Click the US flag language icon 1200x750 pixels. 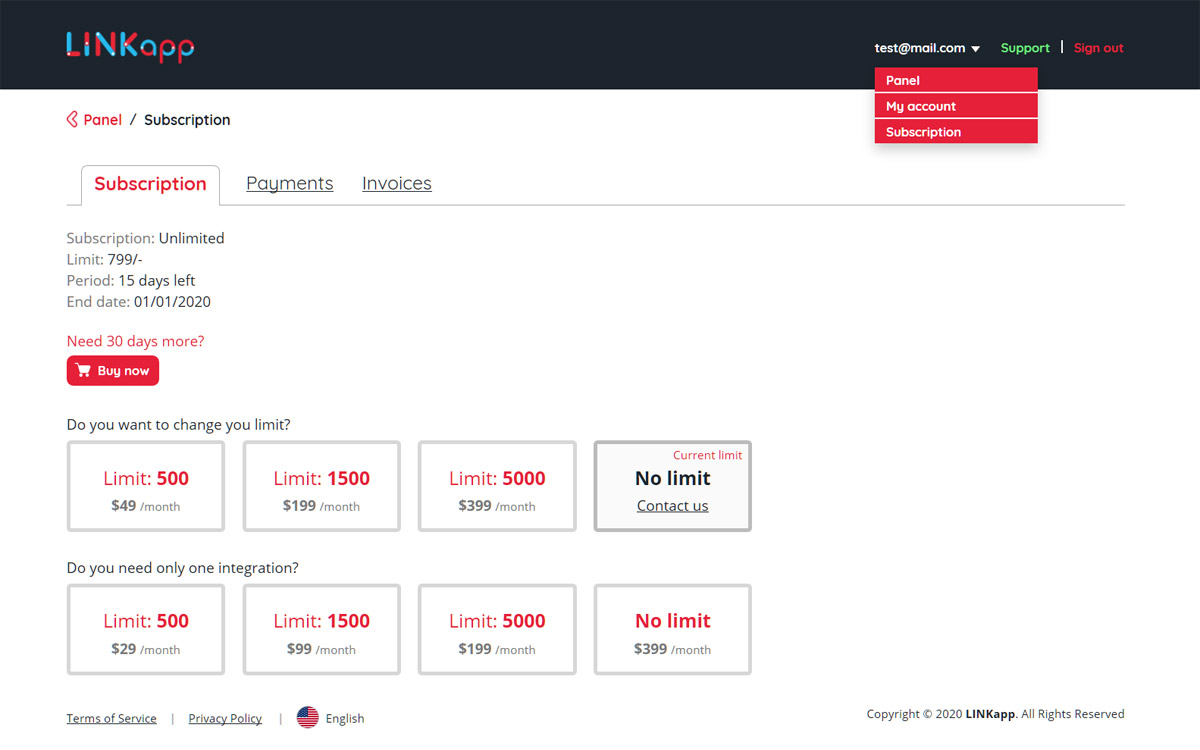point(308,718)
